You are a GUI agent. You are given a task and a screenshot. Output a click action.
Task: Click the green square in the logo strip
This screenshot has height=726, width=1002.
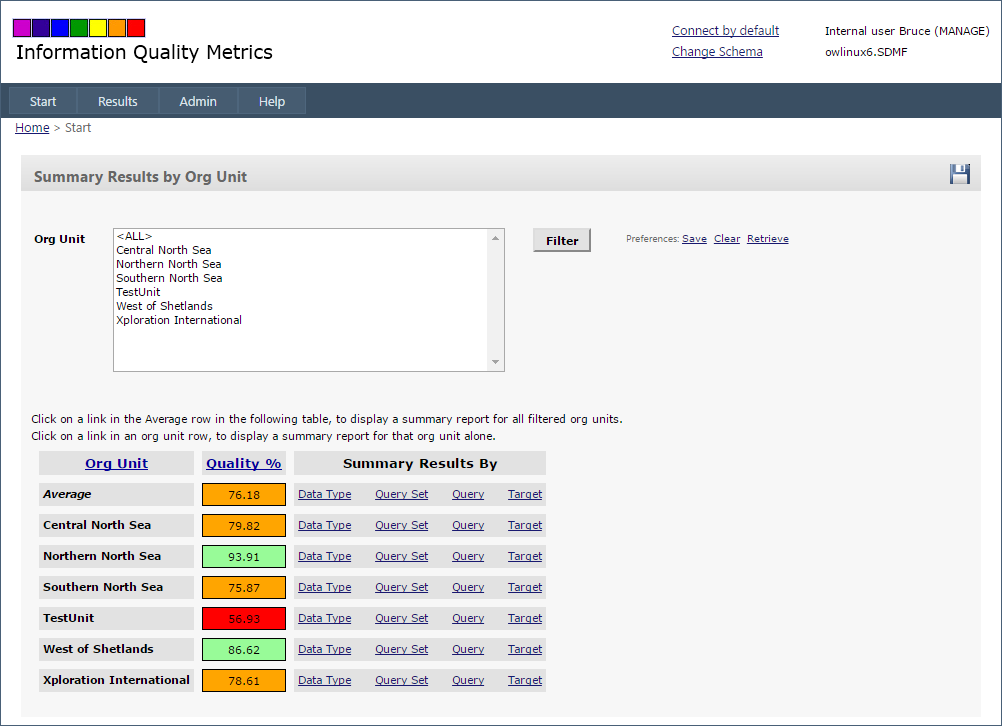[78, 27]
